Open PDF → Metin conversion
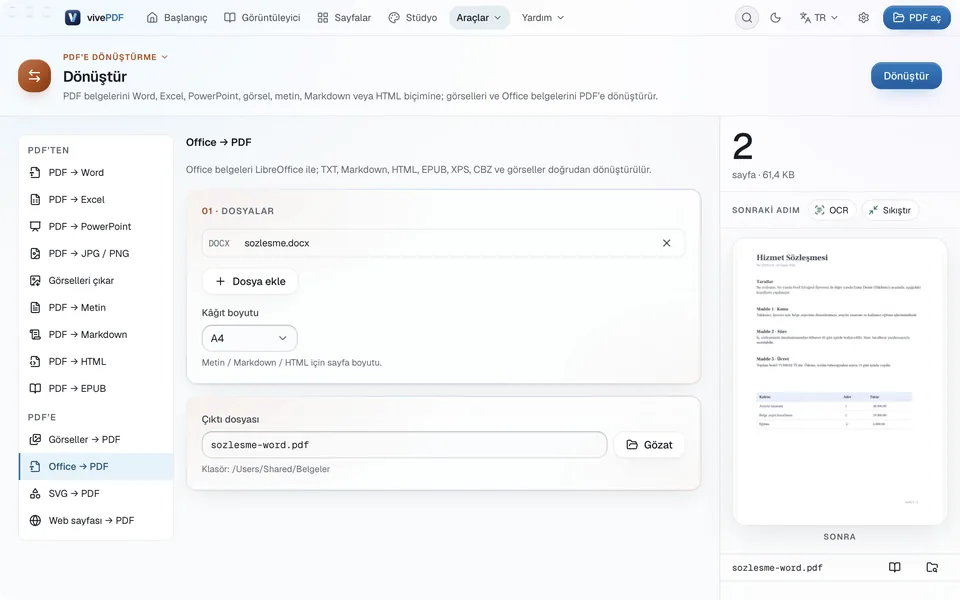The height and width of the screenshot is (600, 960). pos(96,307)
